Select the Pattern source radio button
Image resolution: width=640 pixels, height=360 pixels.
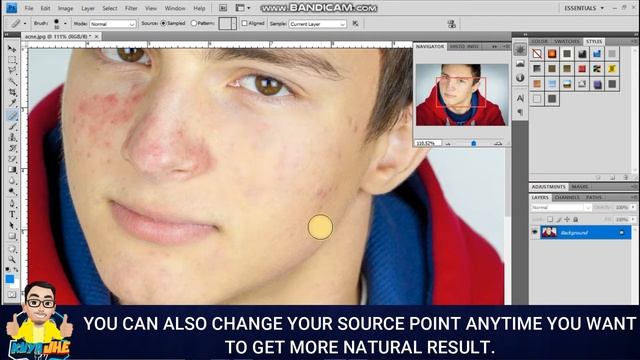(x=194, y=24)
